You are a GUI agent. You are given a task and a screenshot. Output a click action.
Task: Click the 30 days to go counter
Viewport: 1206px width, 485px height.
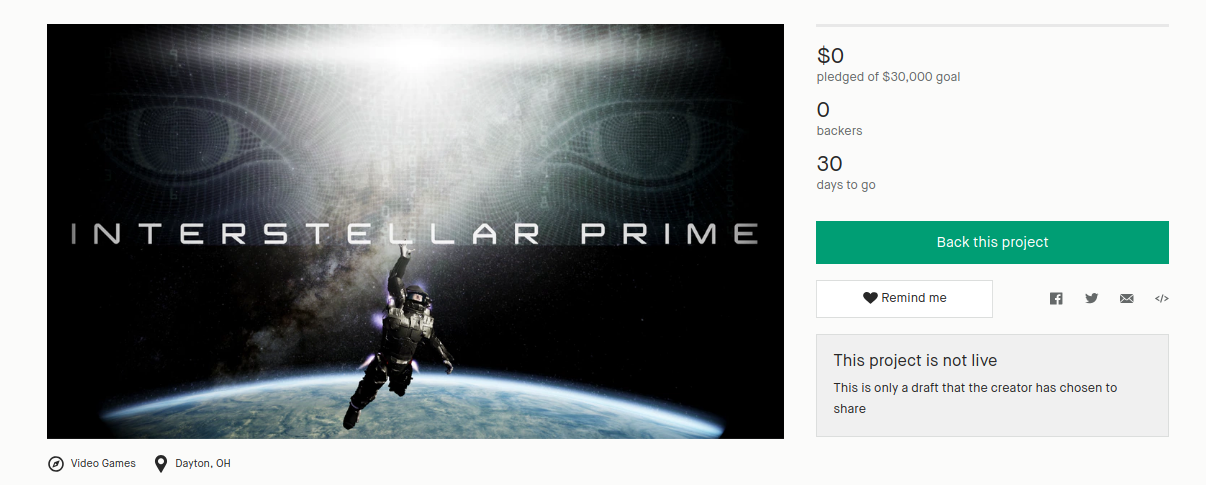click(x=830, y=164)
